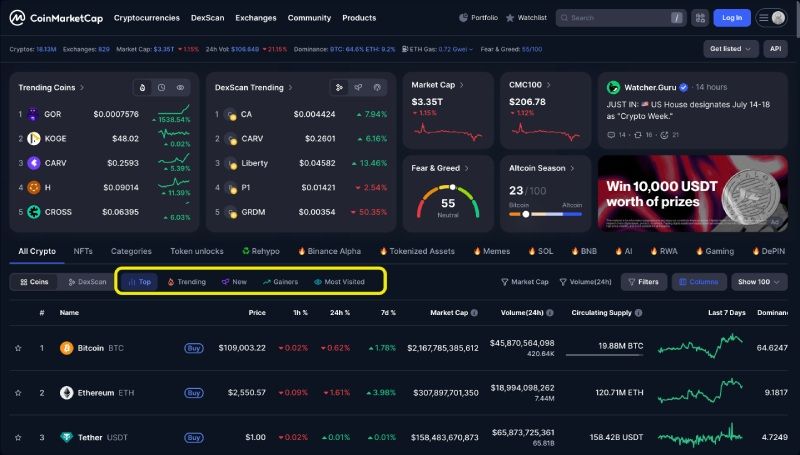Open the Columns button
The image size is (800, 455).
coord(699,282)
